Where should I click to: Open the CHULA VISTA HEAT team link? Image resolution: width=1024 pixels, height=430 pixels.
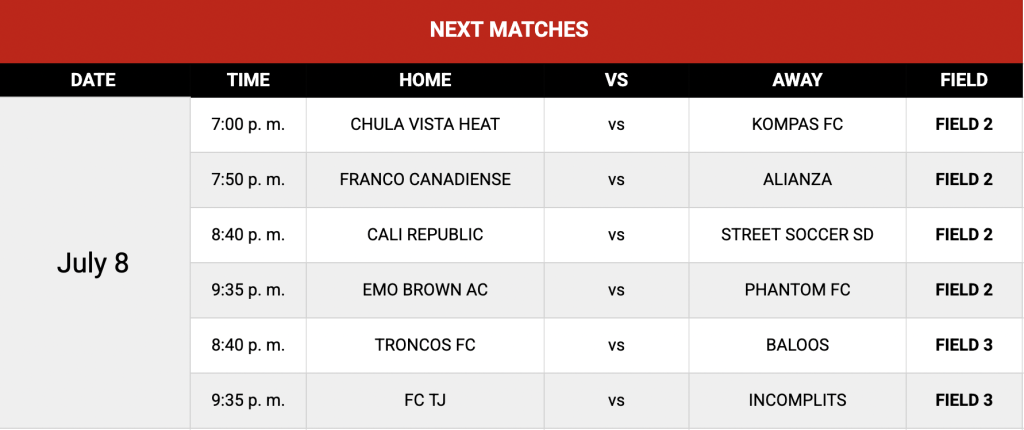(425, 124)
